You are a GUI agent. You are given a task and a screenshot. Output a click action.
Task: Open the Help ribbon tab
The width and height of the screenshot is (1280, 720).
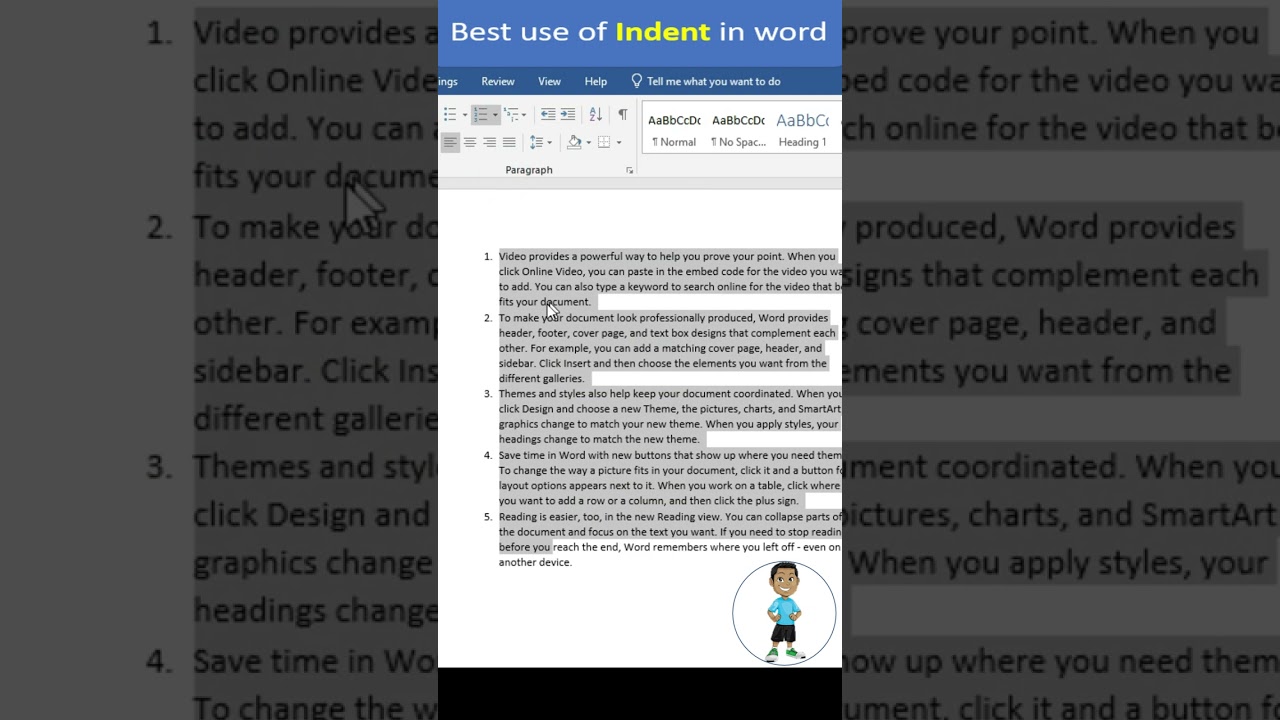(596, 82)
